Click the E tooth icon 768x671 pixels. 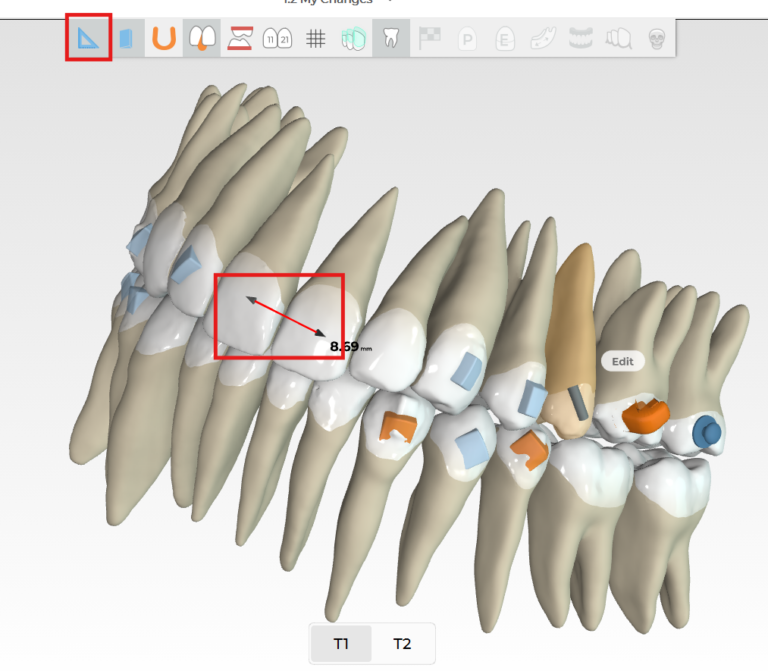[505, 39]
